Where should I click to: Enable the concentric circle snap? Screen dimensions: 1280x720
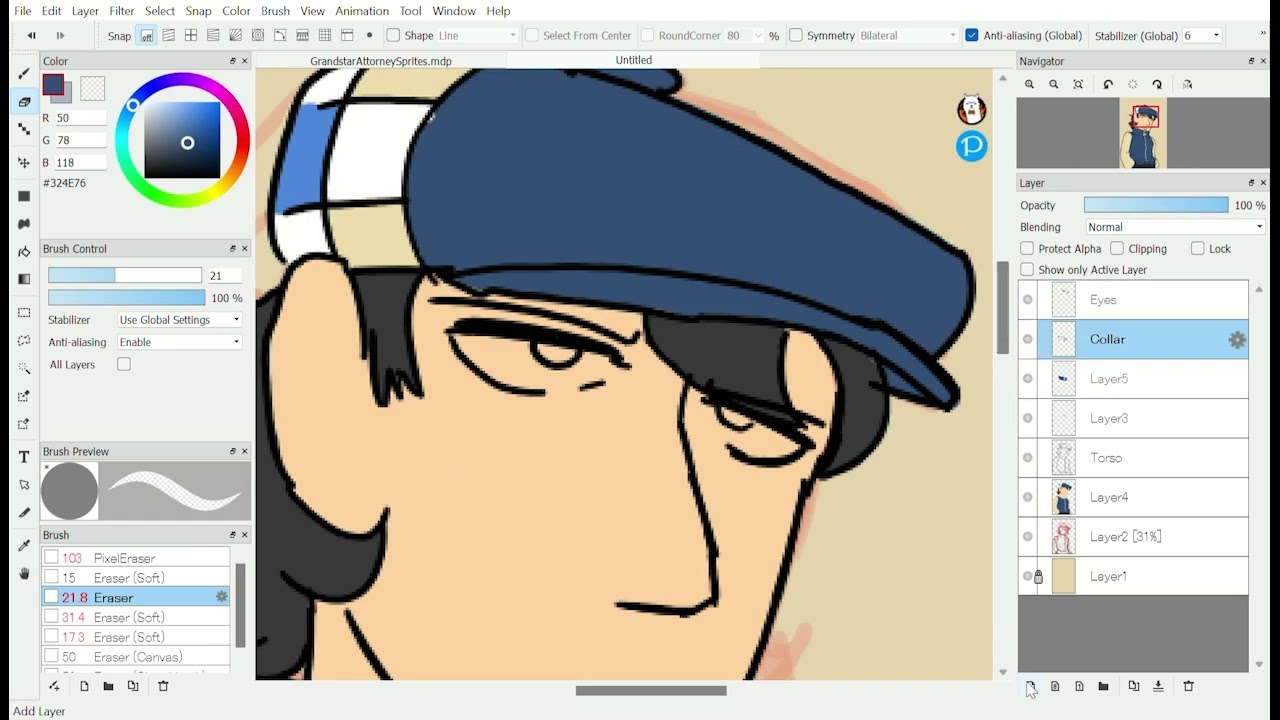258,35
